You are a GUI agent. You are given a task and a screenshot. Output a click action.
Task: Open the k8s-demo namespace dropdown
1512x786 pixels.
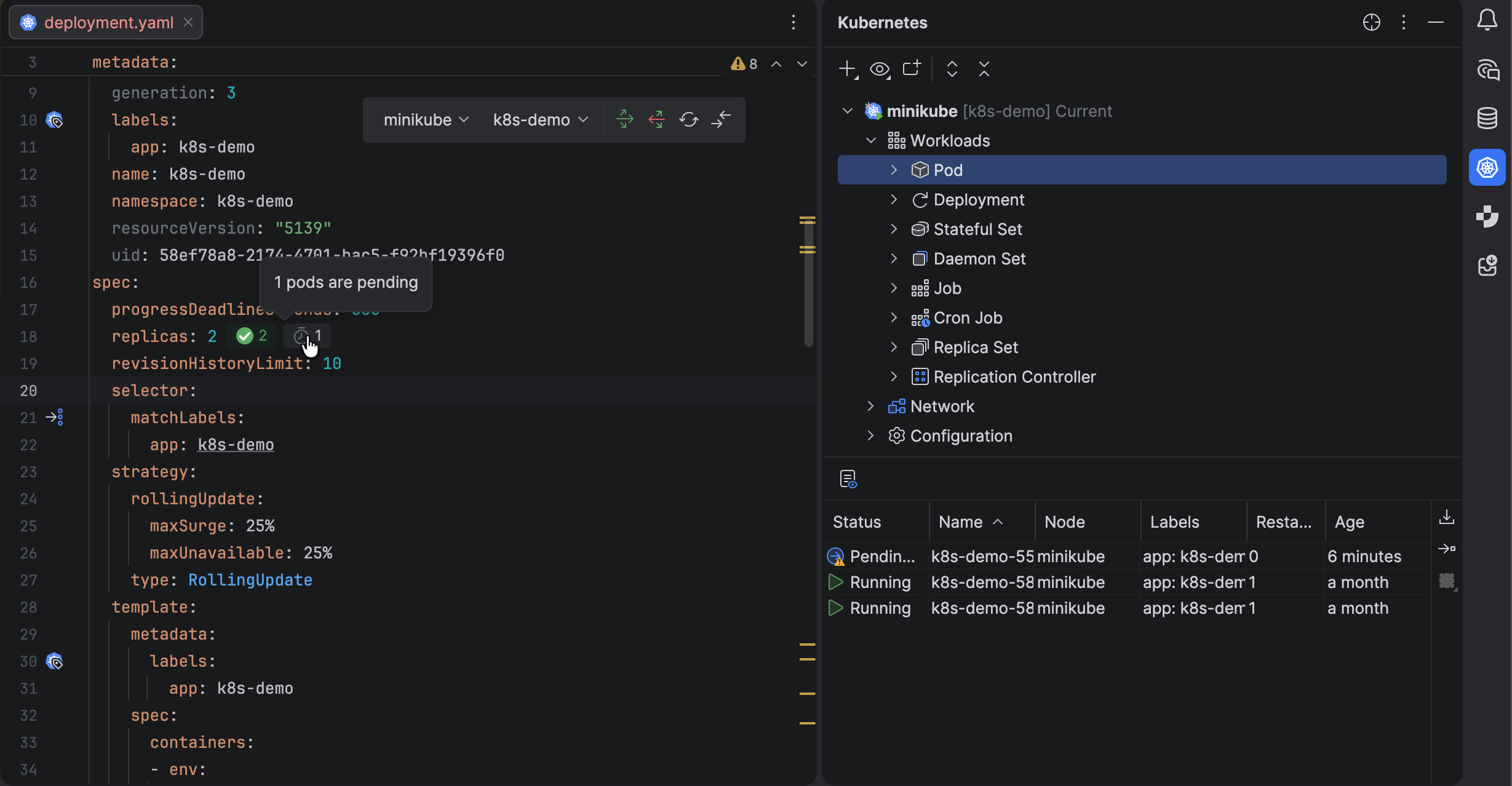539,120
